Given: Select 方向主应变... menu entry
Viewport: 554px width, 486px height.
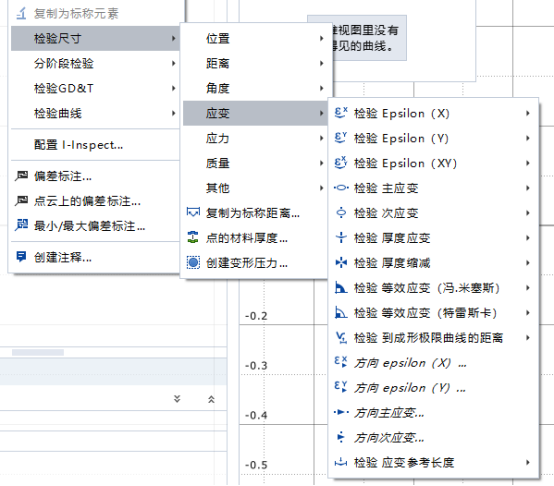Looking at the screenshot, I should pos(433,412).
